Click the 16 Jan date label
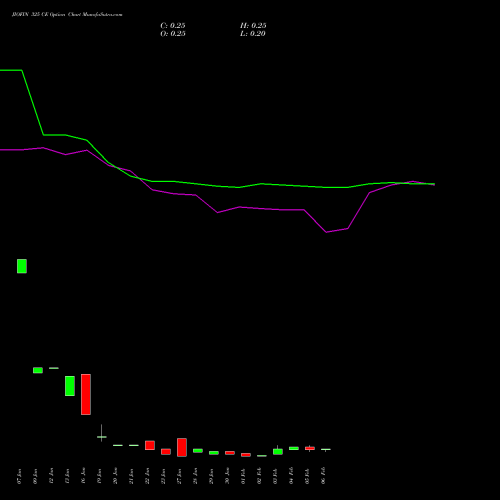 click(x=83, y=476)
